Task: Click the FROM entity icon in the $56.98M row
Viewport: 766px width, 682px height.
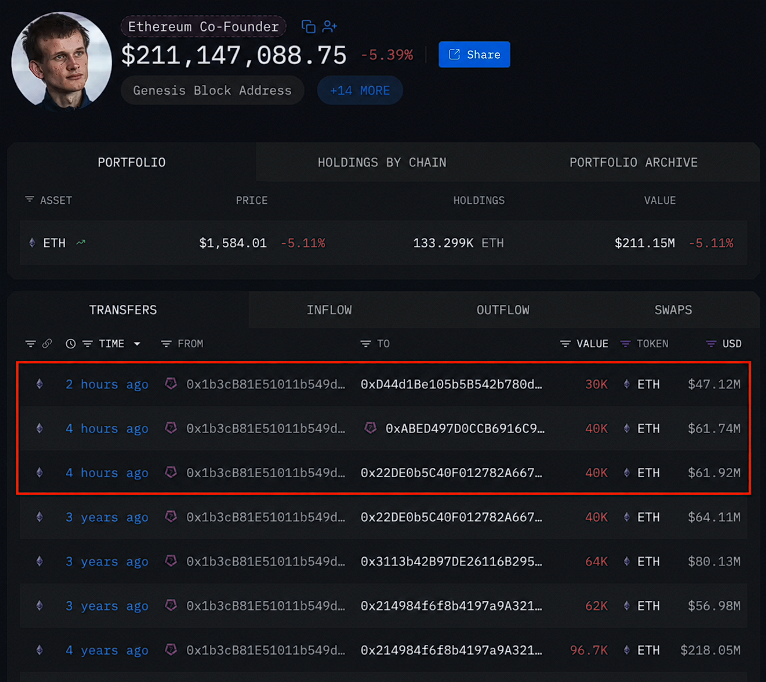Action: [x=170, y=605]
